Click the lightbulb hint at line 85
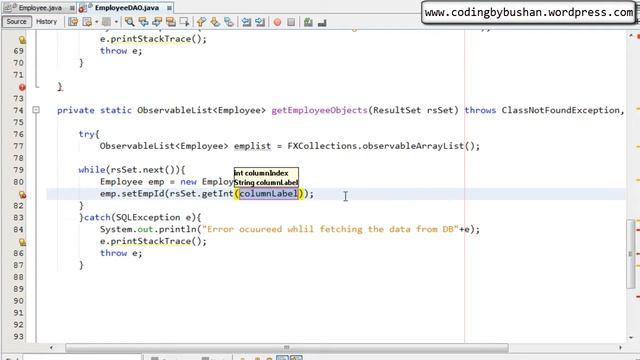The image size is (640, 360). pyautogui.click(x=22, y=242)
